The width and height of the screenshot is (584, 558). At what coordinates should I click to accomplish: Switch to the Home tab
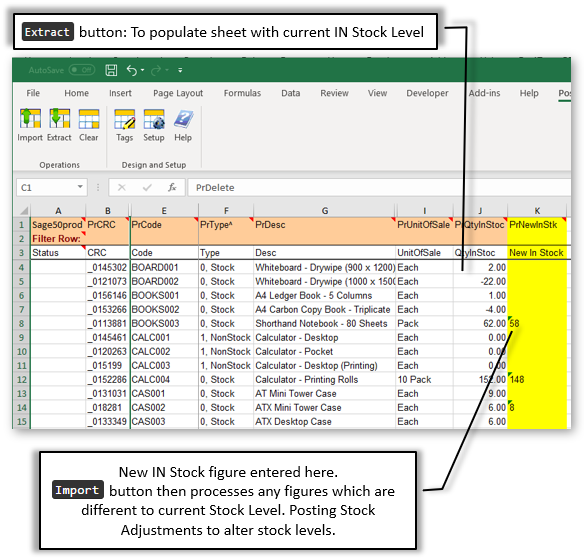tap(76, 93)
